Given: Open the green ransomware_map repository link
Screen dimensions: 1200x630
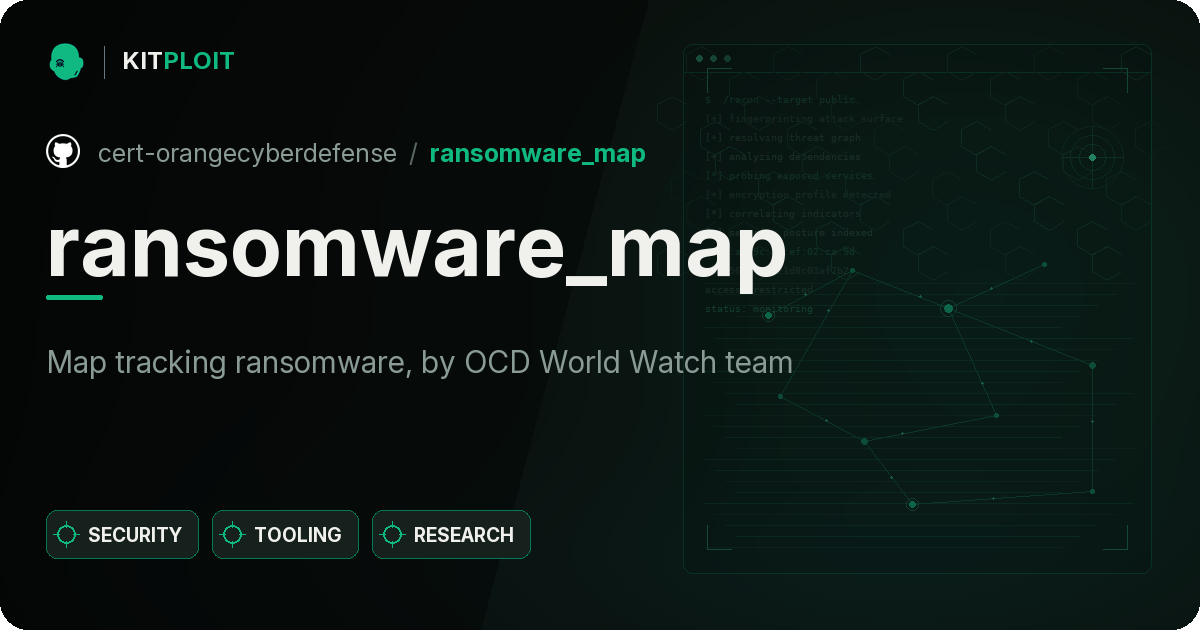Looking at the screenshot, I should [x=537, y=153].
